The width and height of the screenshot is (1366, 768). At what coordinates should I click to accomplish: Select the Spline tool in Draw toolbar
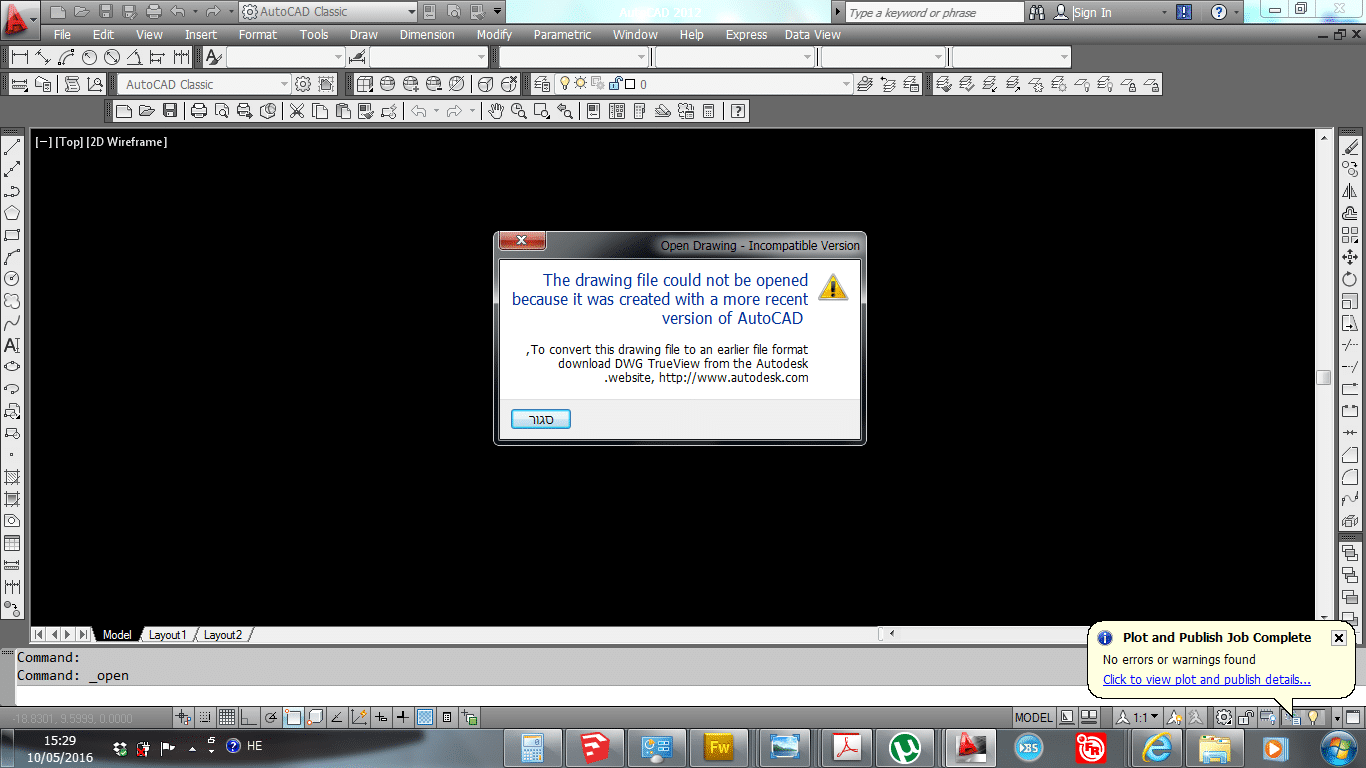tap(12, 323)
